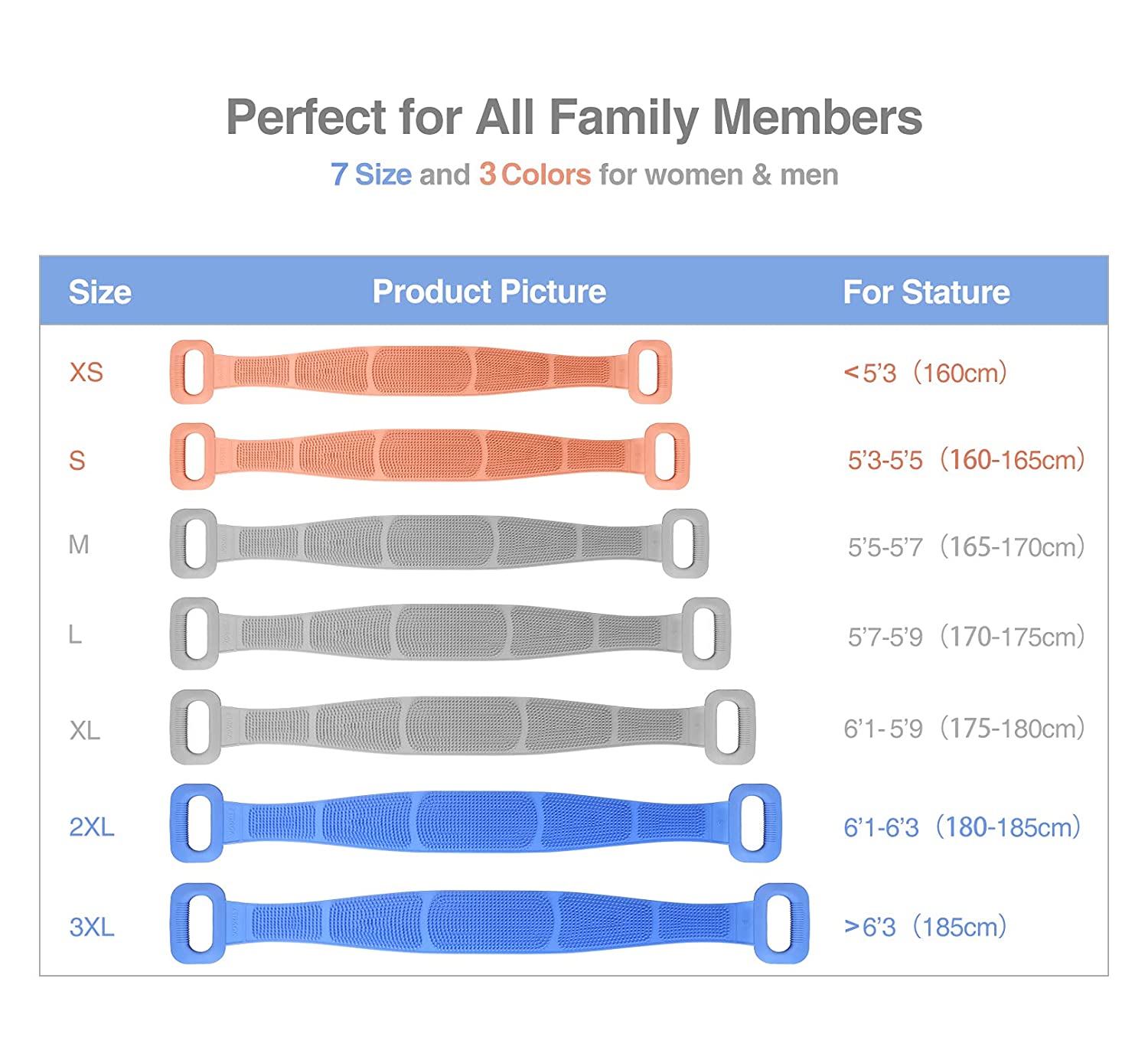Click the >6'3 (185cm) stature text
Image resolution: width=1148 pixels, height=1063 pixels.
pos(925,928)
